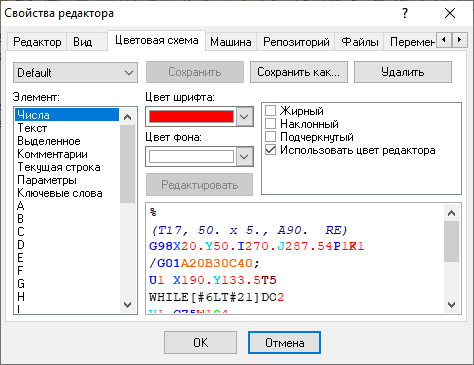Open the Машина tab
This screenshot has height=365, width=474.
point(231,42)
